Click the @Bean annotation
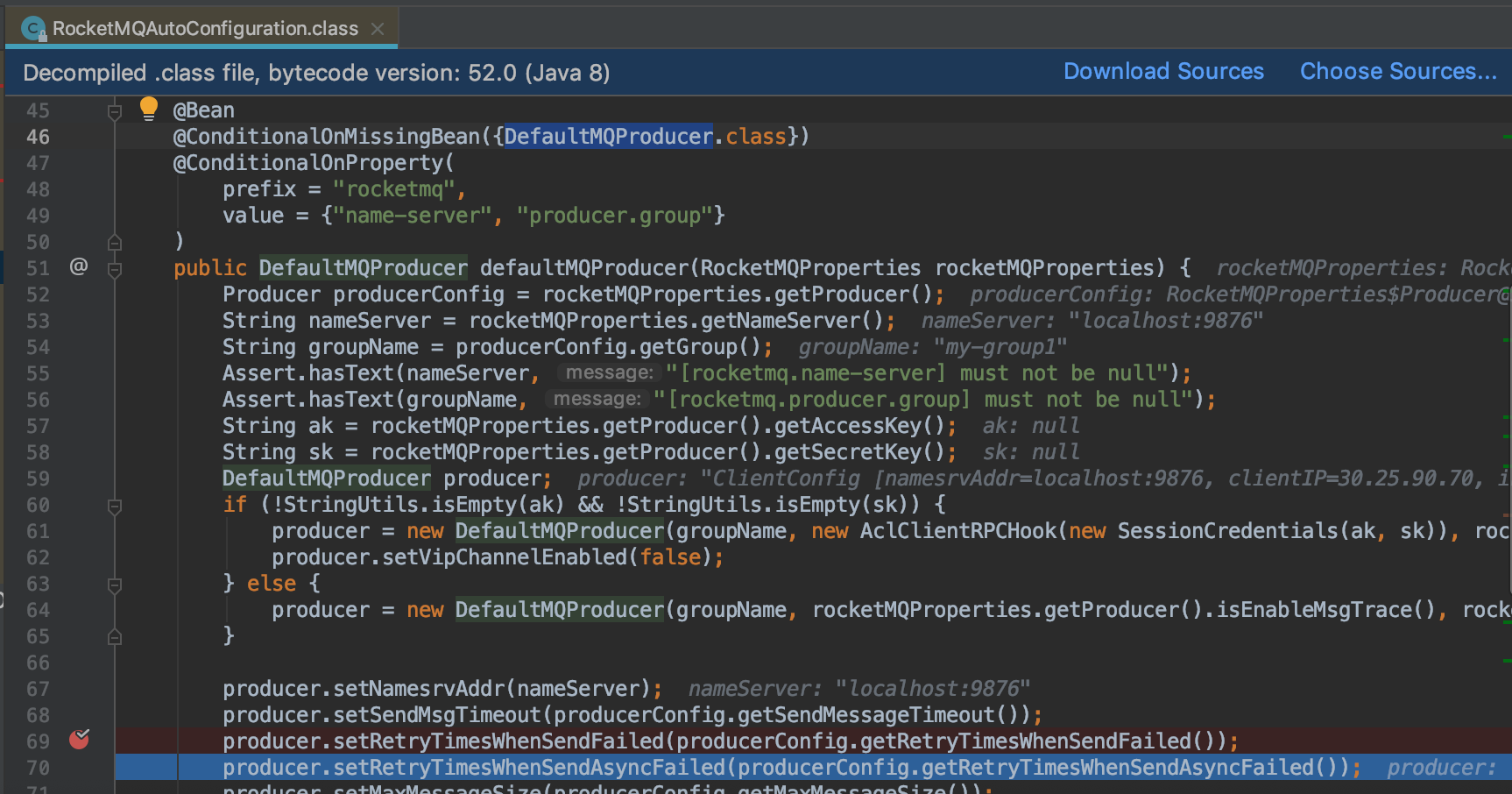Image resolution: width=1512 pixels, height=794 pixels. point(203,110)
